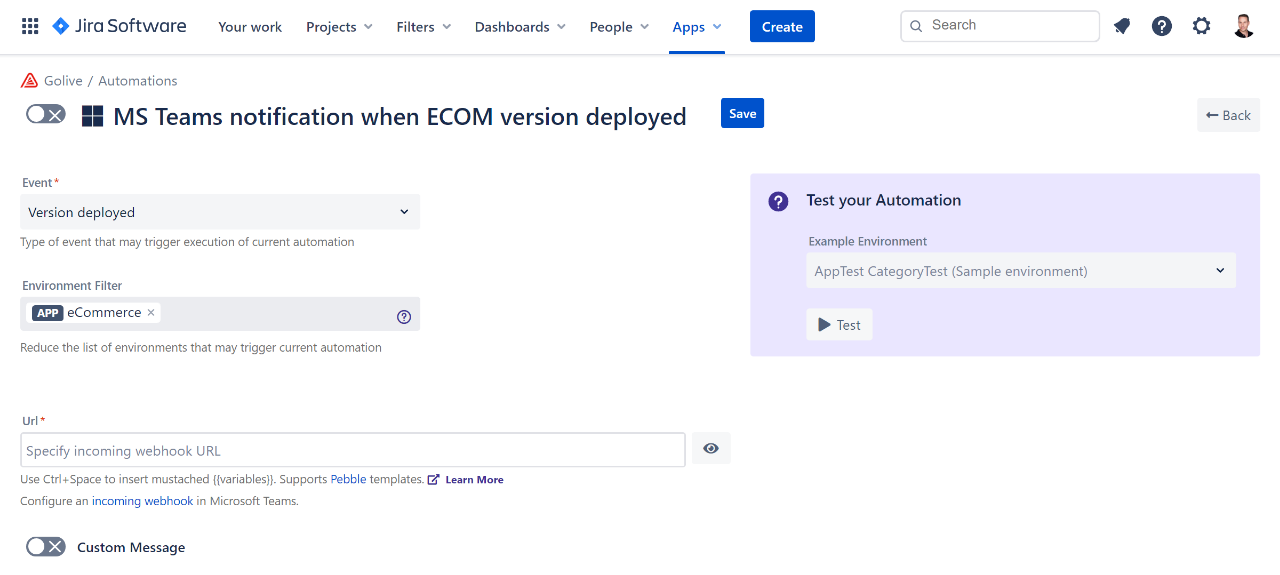Open the notifications bell icon
The width and height of the screenshot is (1280, 575).
(1122, 26)
